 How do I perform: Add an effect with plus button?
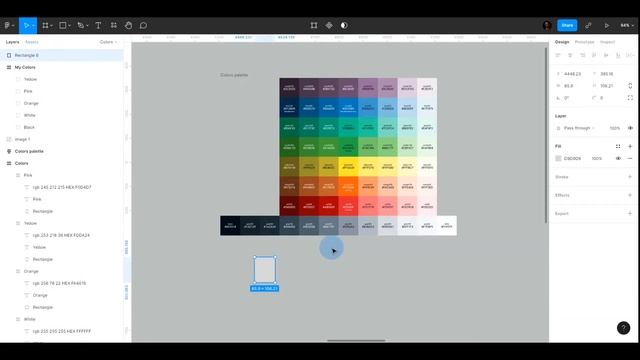[x=630, y=195]
